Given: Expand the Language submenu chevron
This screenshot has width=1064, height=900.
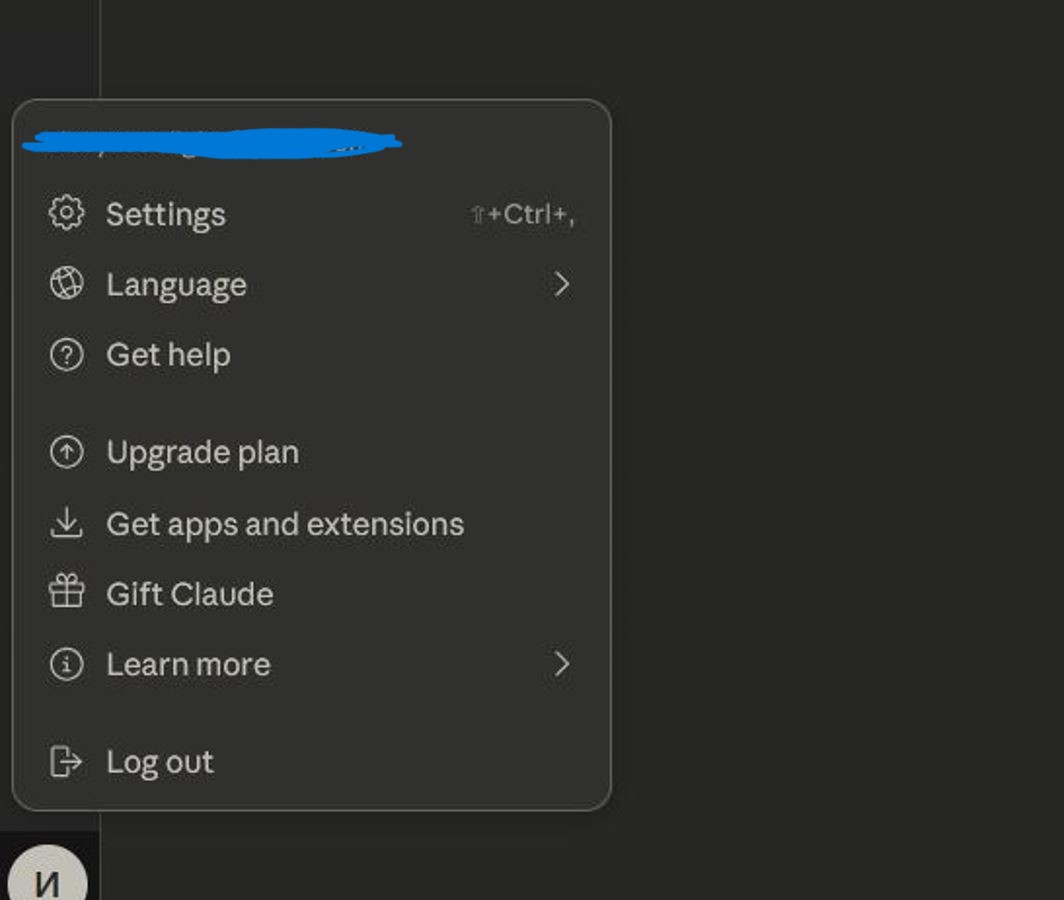Looking at the screenshot, I should (x=562, y=284).
